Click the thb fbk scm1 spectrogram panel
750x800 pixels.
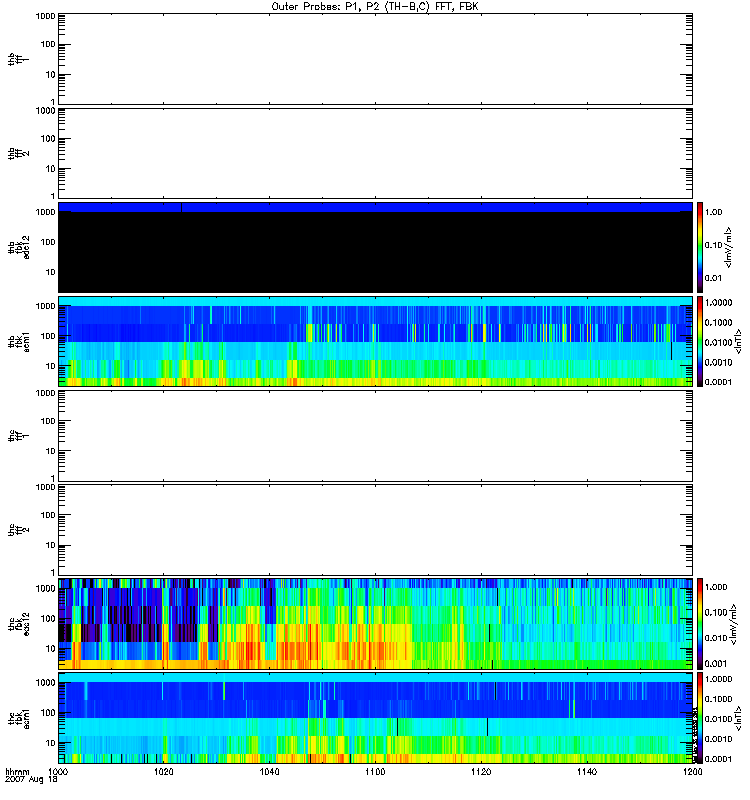(375, 341)
